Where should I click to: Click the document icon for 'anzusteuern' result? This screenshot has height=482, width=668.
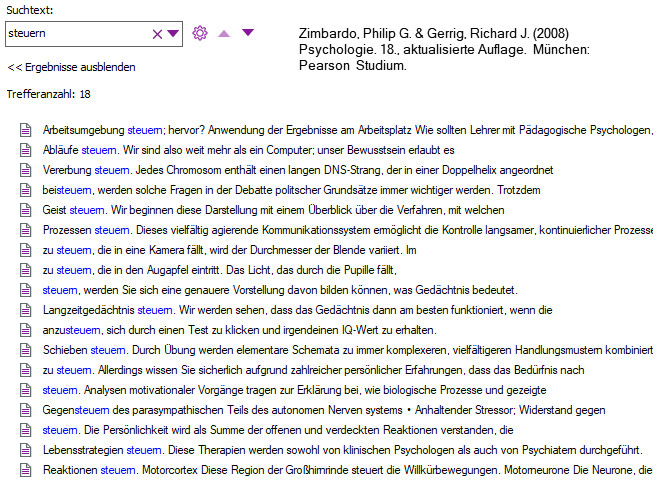26,330
